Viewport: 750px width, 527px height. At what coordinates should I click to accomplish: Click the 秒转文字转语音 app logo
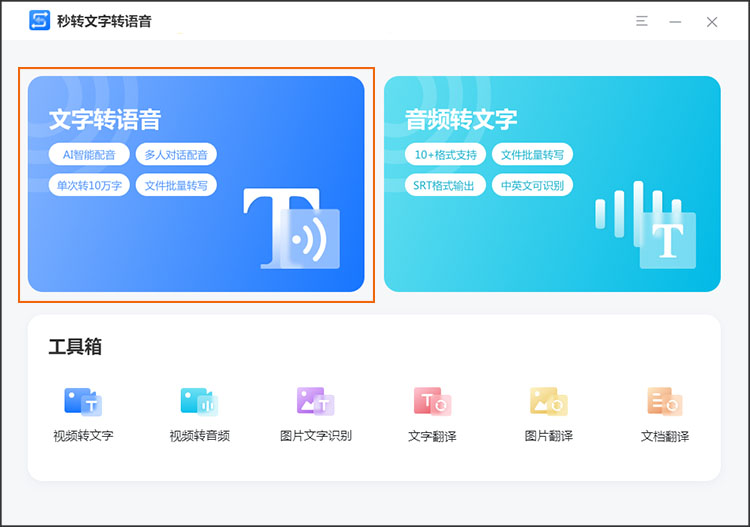coord(40,21)
